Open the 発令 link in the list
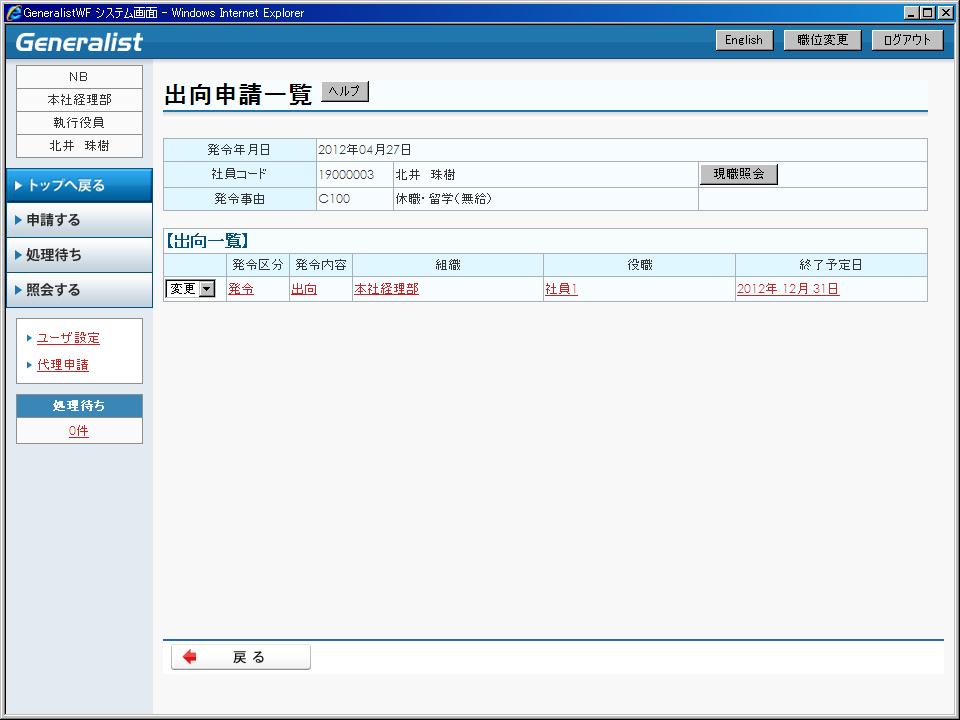The height and width of the screenshot is (720, 960). point(241,289)
